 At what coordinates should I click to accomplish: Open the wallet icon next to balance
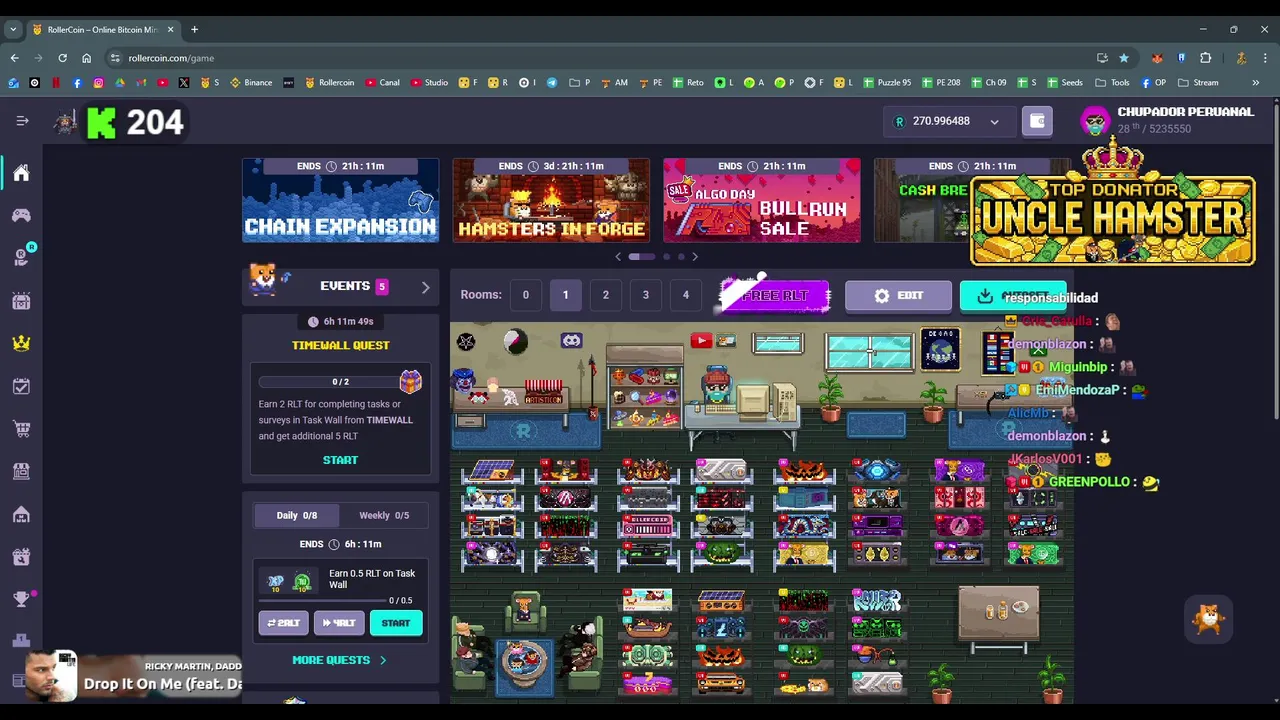pyautogui.click(x=1037, y=121)
